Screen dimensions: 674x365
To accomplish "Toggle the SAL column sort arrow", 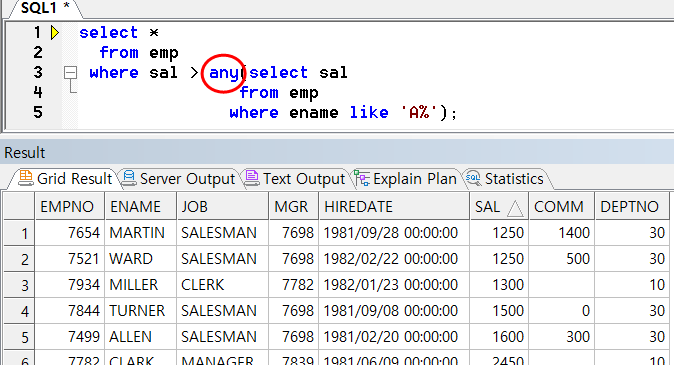I will 515,209.
